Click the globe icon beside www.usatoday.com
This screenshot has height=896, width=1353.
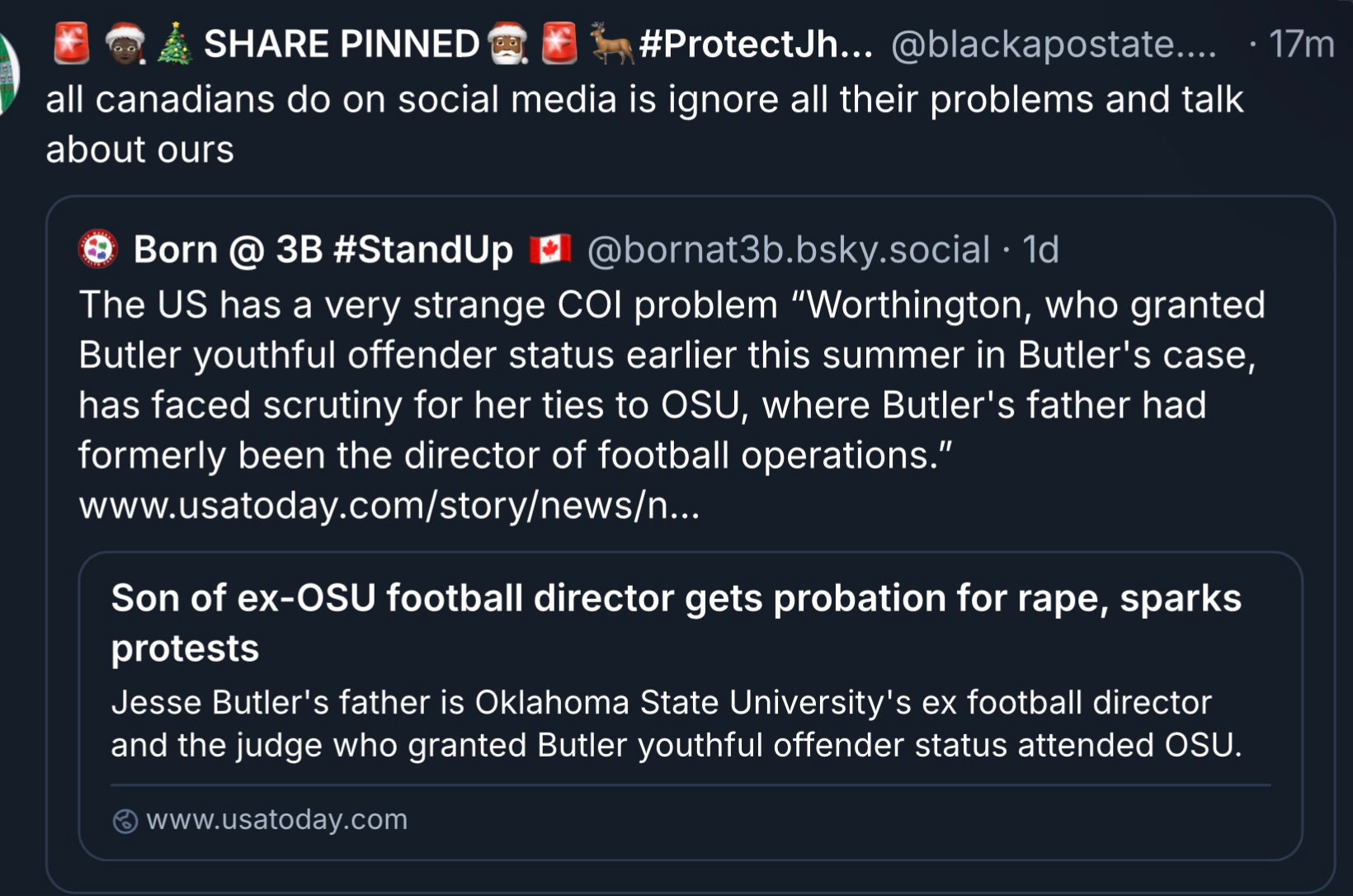pos(125,821)
